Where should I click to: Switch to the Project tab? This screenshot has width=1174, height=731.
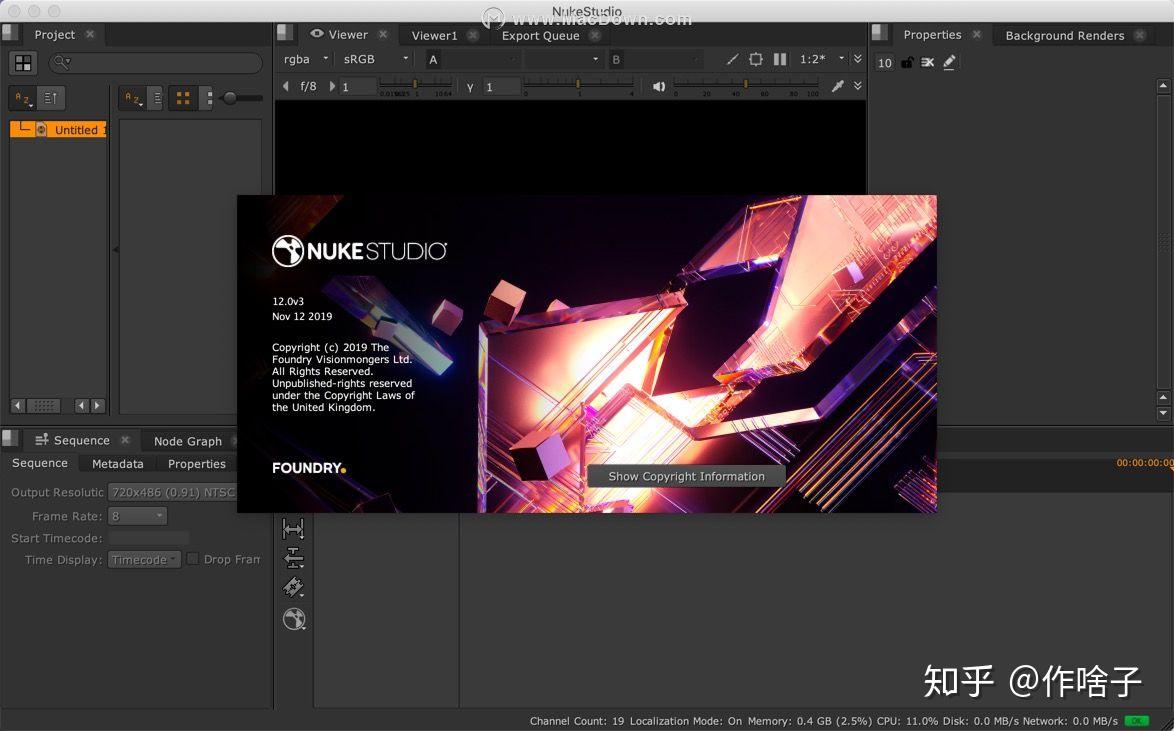pyautogui.click(x=55, y=34)
